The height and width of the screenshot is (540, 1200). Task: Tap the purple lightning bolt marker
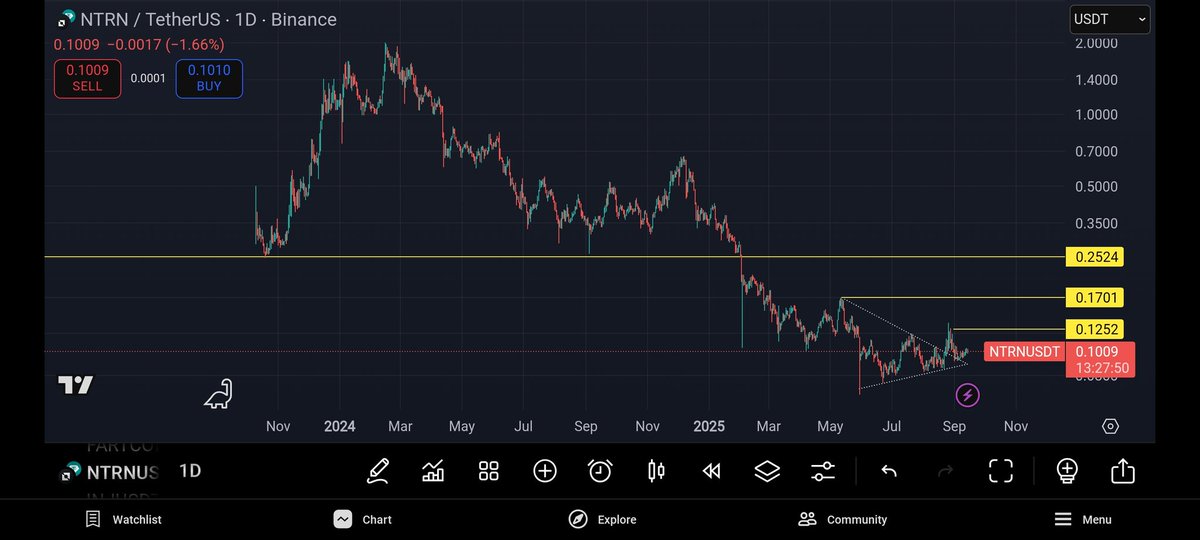pos(967,396)
